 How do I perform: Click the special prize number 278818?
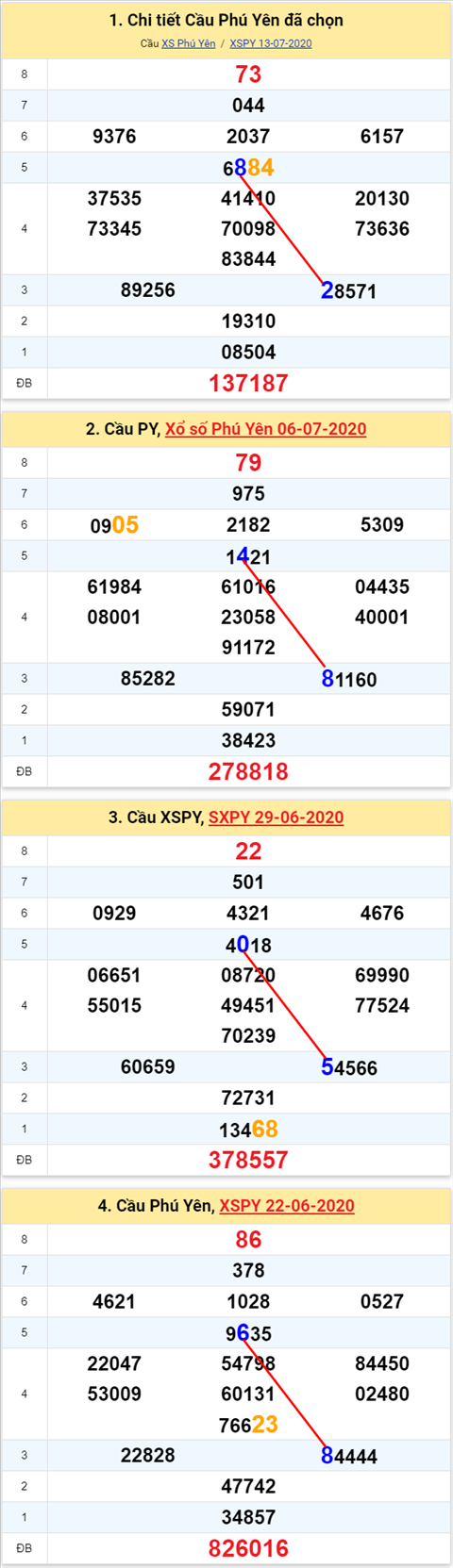coord(248,772)
